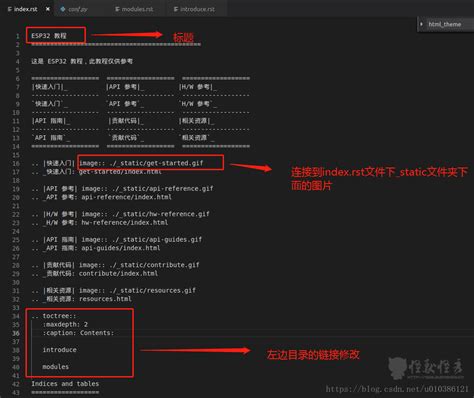Open the conf.py tab
The height and width of the screenshot is (398, 474).
click(78, 9)
